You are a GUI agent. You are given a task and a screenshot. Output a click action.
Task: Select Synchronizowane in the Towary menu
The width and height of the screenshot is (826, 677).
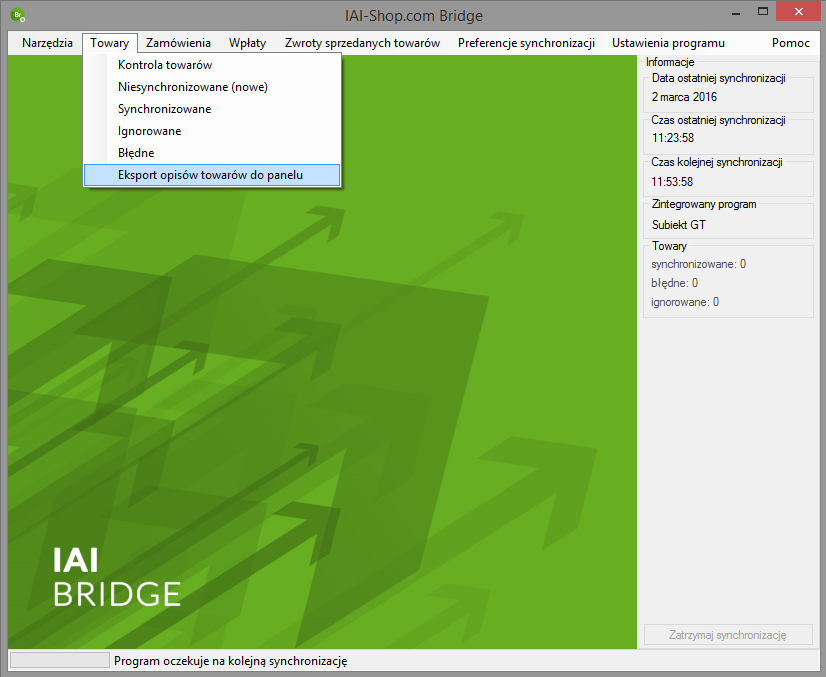[x=164, y=109]
